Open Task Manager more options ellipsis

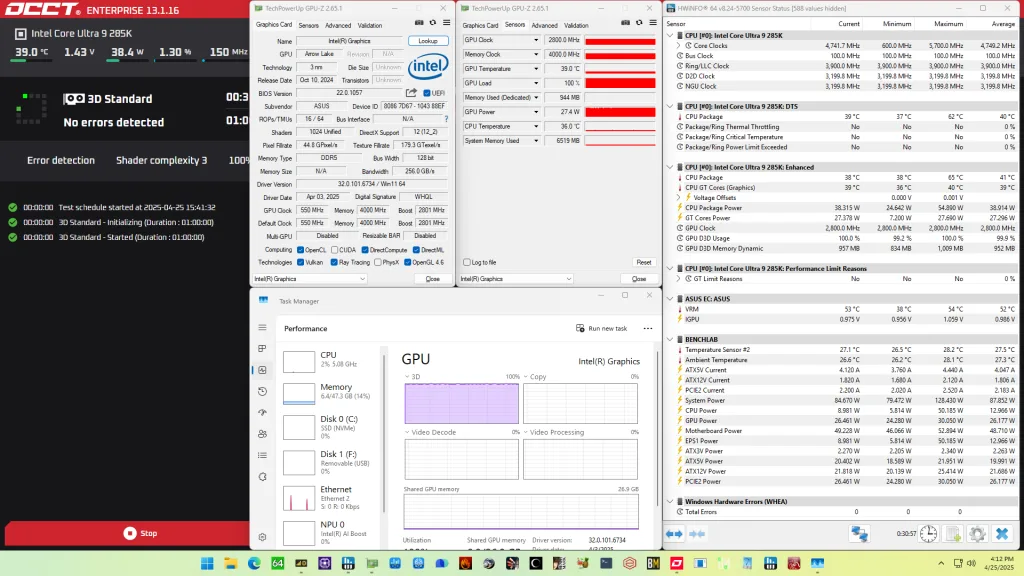click(x=648, y=328)
